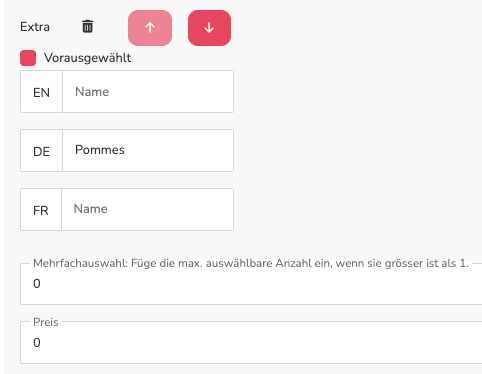
Task: Click the Vorausgewählt label text
Action: [88, 58]
